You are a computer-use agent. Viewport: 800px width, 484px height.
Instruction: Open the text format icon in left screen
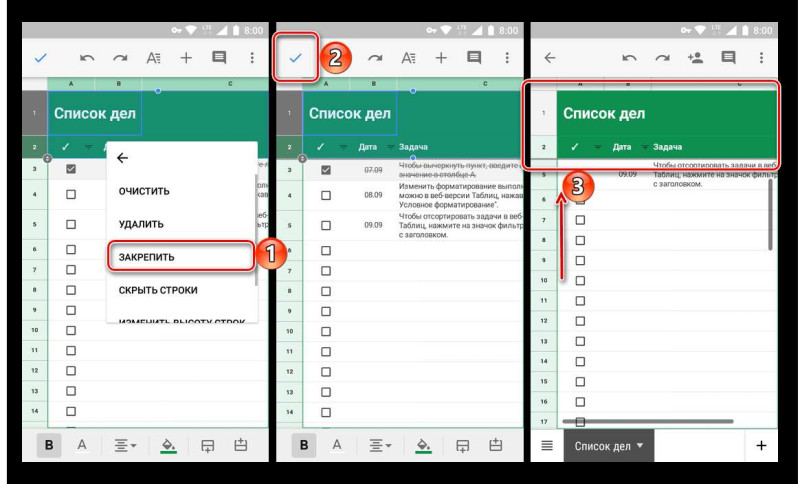pos(154,58)
